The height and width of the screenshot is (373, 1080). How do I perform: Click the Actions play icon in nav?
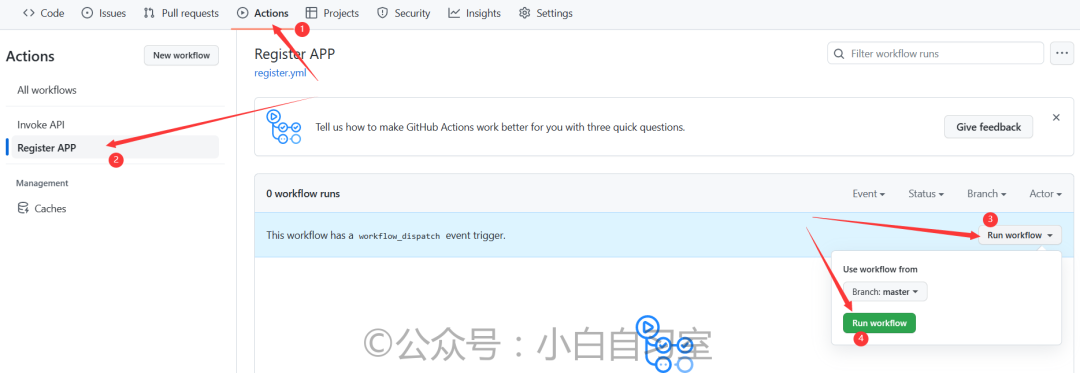242,13
